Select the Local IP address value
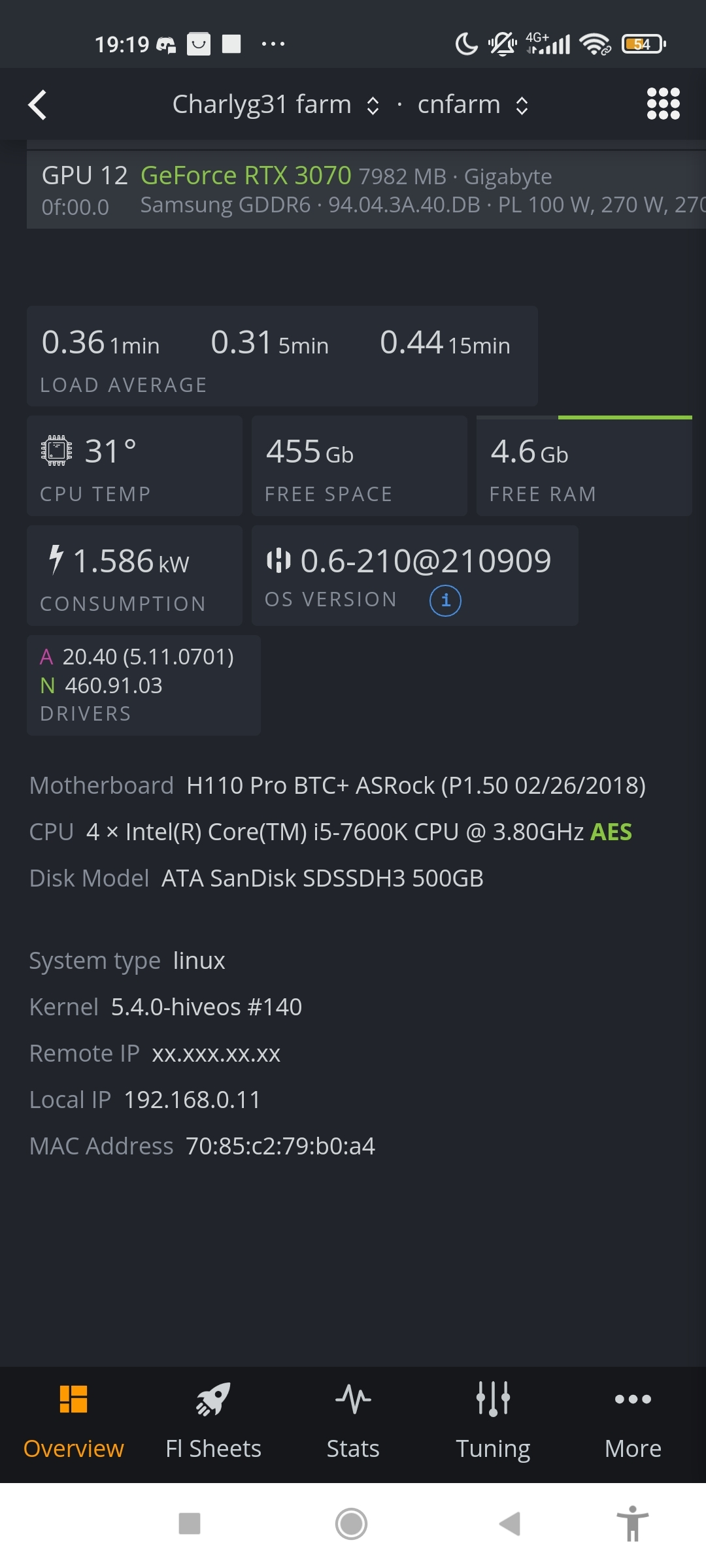This screenshot has height=1568, width=706. tap(192, 1099)
